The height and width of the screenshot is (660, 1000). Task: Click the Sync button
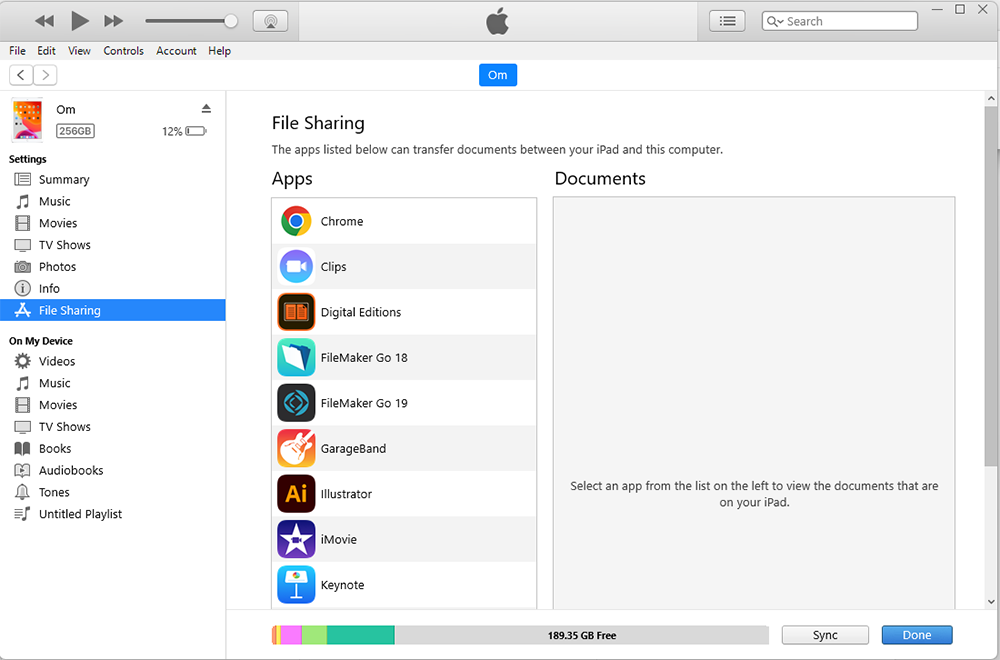pyautogui.click(x=825, y=635)
